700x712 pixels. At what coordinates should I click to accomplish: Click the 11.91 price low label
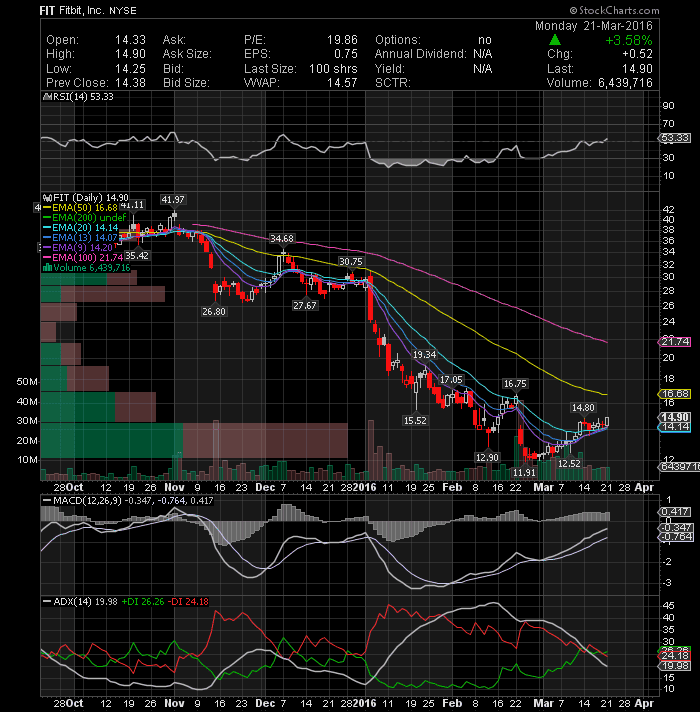click(x=524, y=473)
